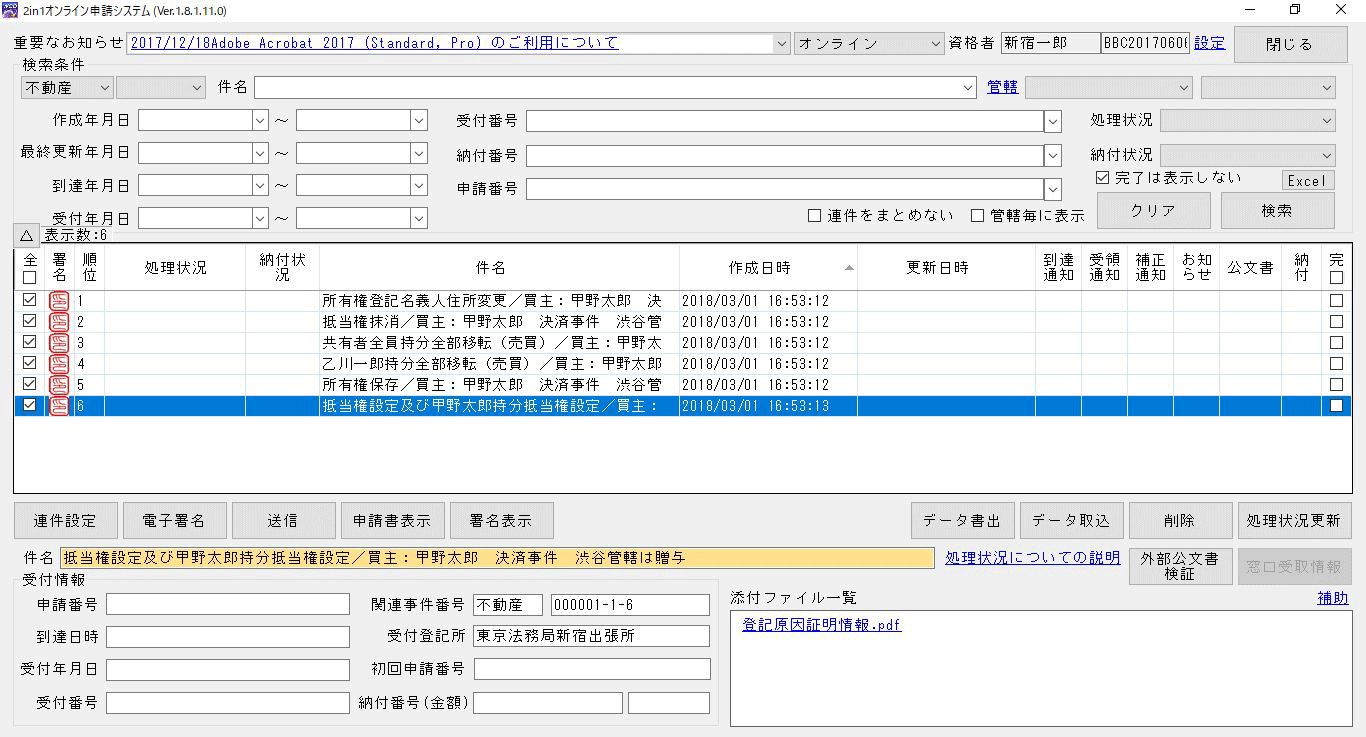Open the 登記原因証明情報.pdf attachment link
This screenshot has width=1366, height=737.
(821, 625)
